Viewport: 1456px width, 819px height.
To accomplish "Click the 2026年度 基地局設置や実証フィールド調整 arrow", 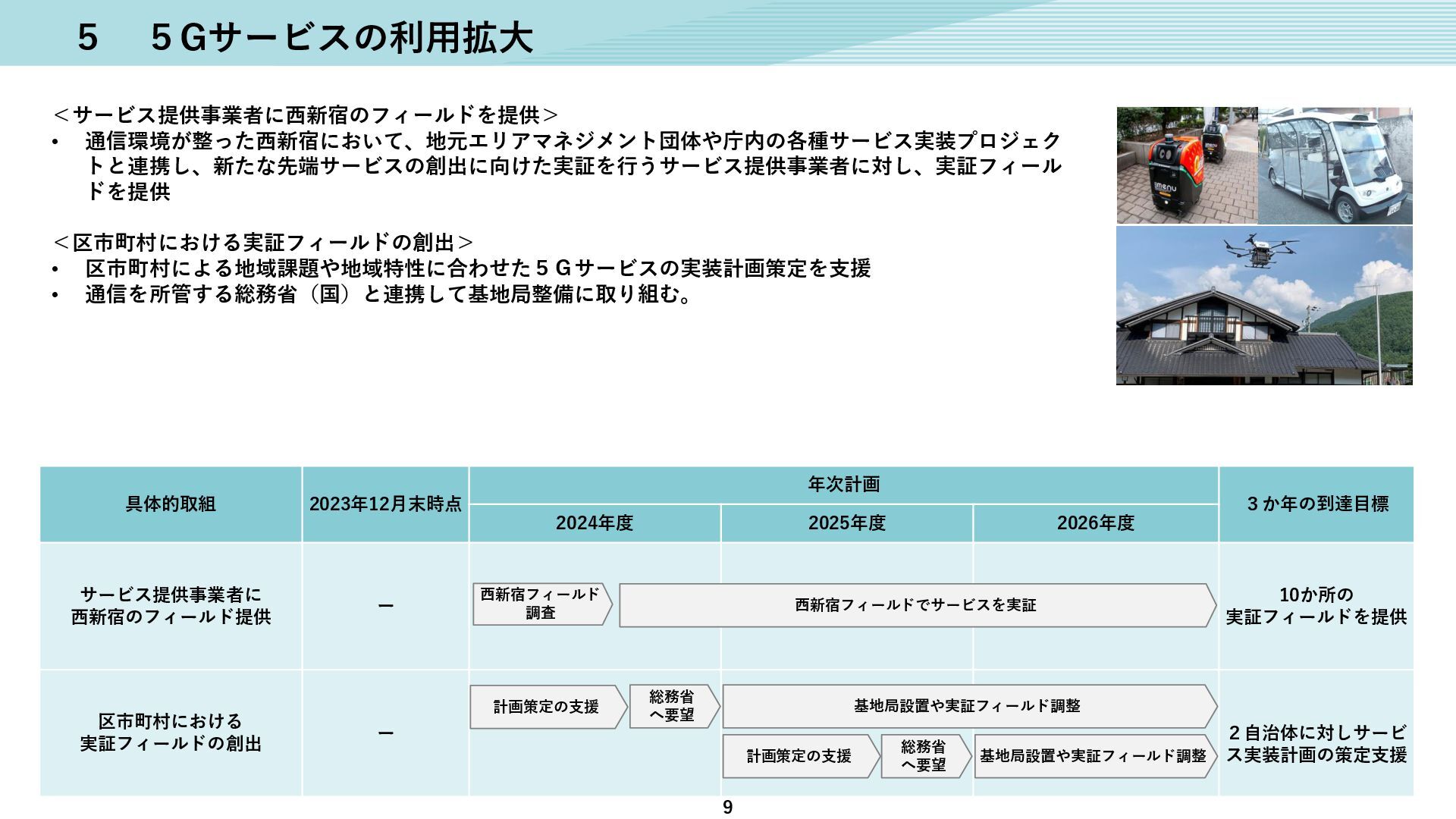I will (x=1093, y=756).
